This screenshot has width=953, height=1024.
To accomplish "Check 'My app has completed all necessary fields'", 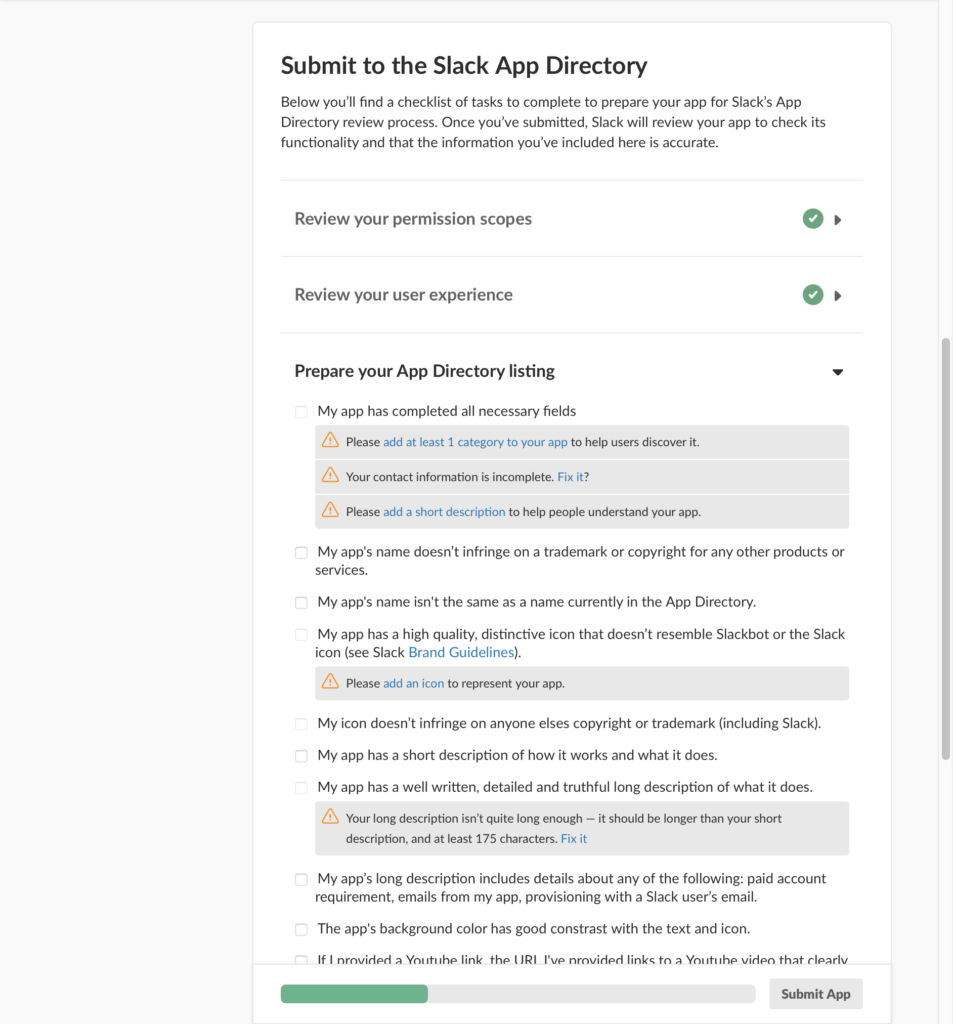I will point(301,411).
